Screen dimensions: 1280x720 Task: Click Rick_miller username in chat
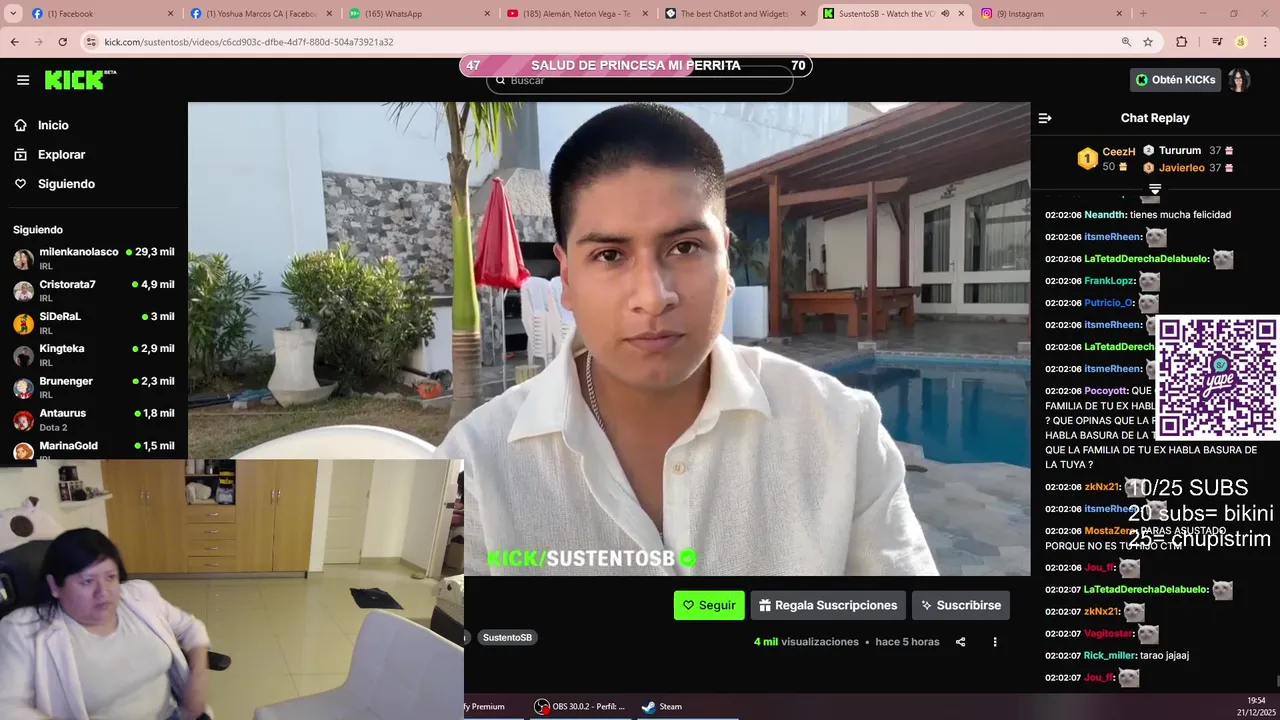1110,656
